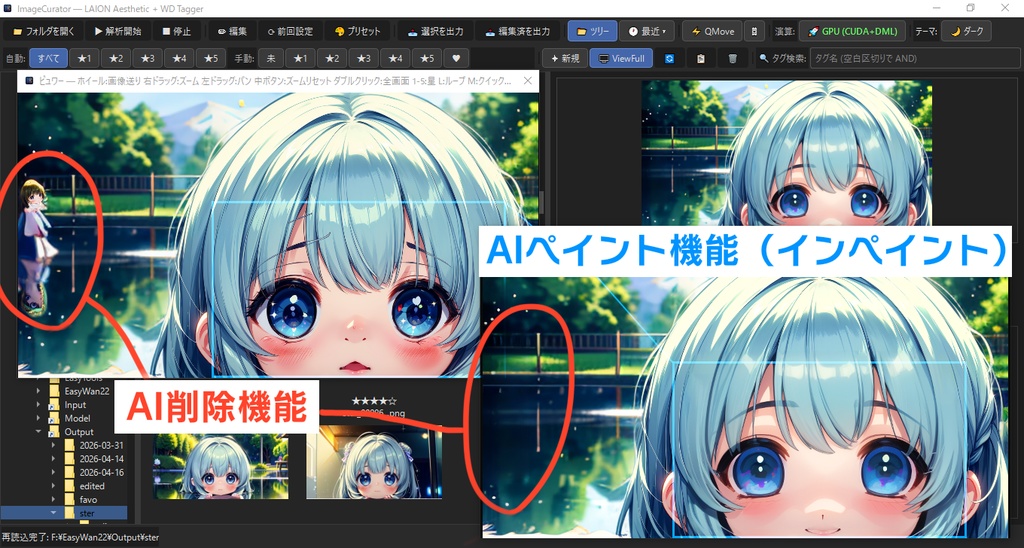Select folder 2026-04-16
The height and width of the screenshot is (548, 1024).
coord(101,472)
